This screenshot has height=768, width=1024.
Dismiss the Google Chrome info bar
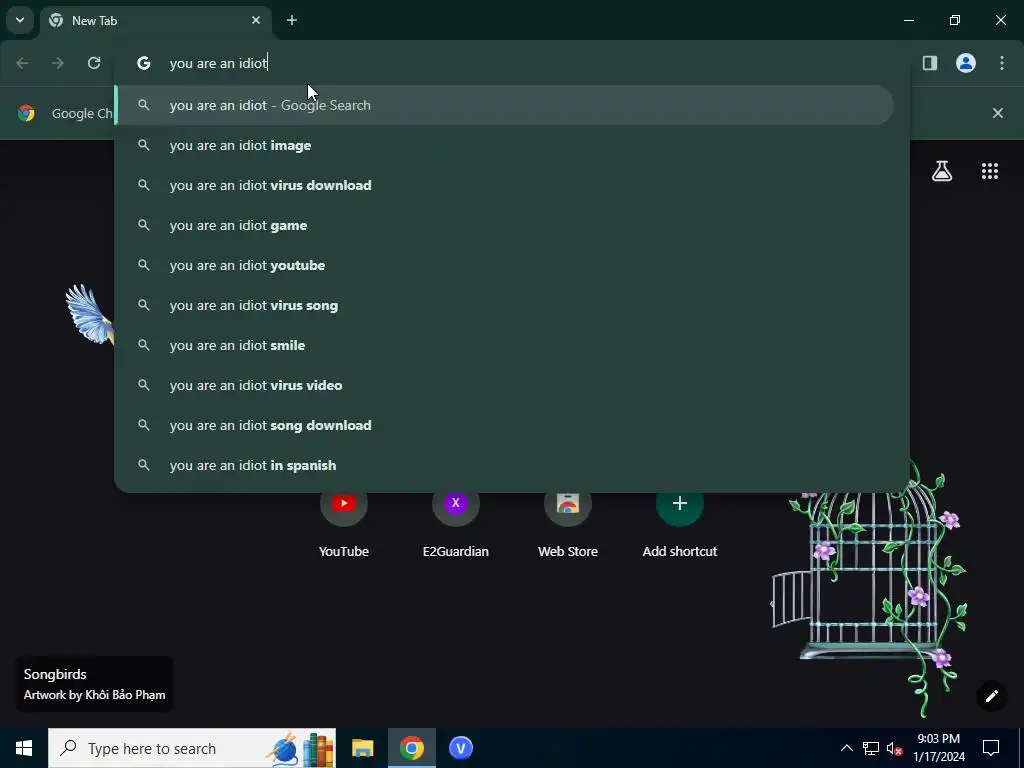[998, 114]
